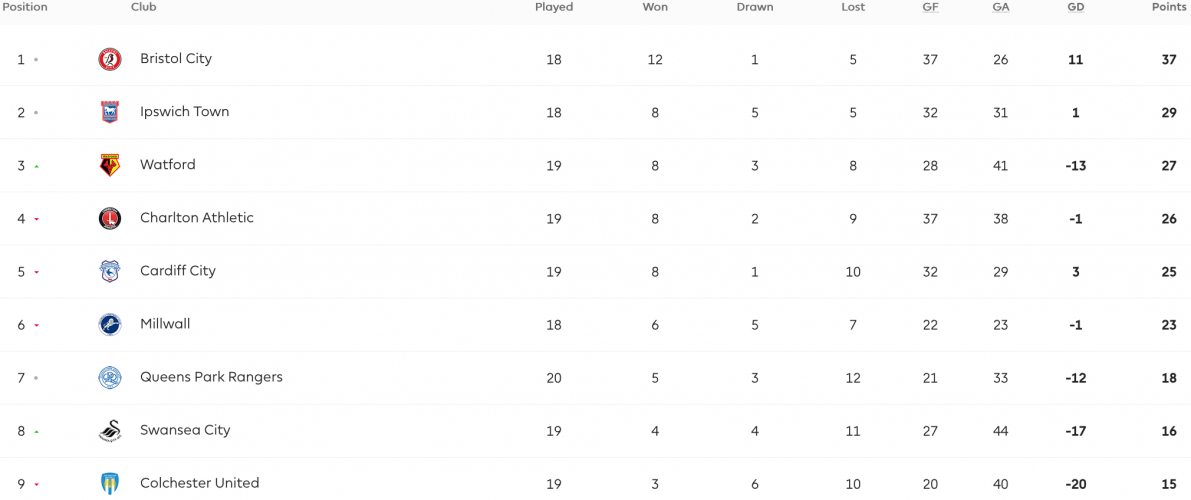Click the red down arrow beside position 4
This screenshot has width=1191, height=500.
pos(36,220)
